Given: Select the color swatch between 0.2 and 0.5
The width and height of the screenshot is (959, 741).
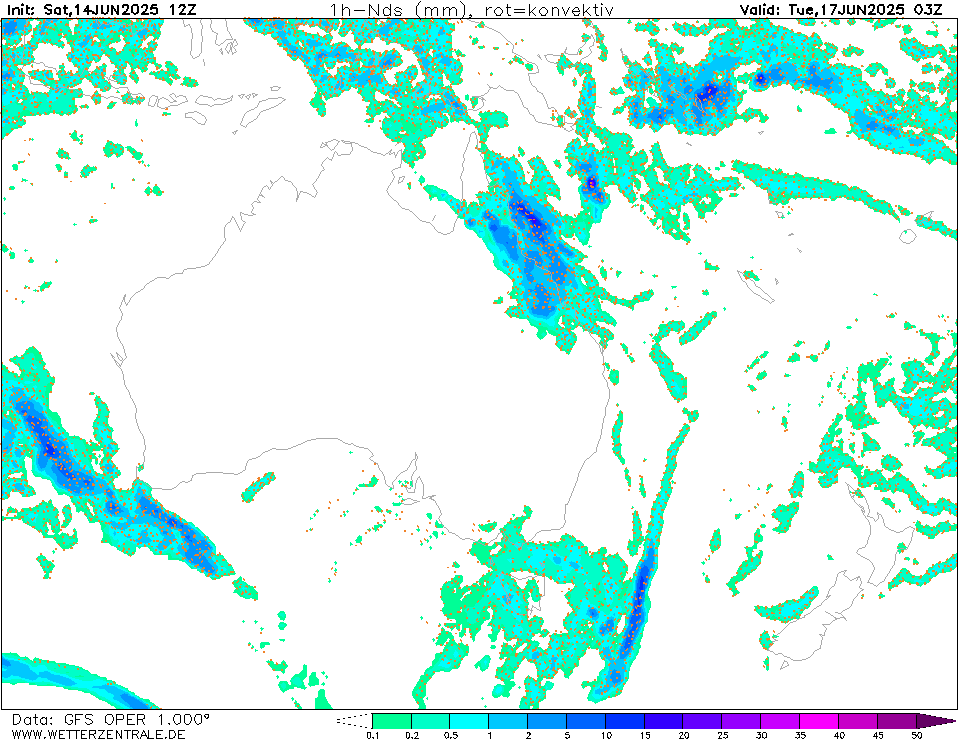Looking at the screenshot, I should (x=431, y=721).
